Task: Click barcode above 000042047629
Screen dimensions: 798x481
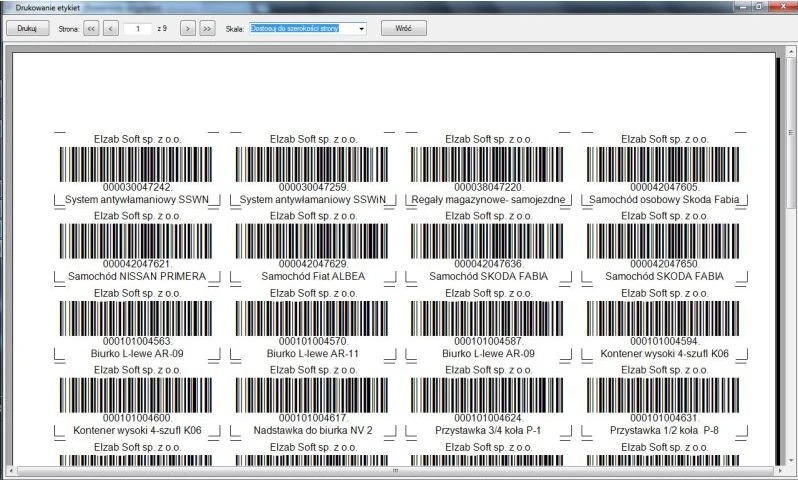Action: [311, 241]
